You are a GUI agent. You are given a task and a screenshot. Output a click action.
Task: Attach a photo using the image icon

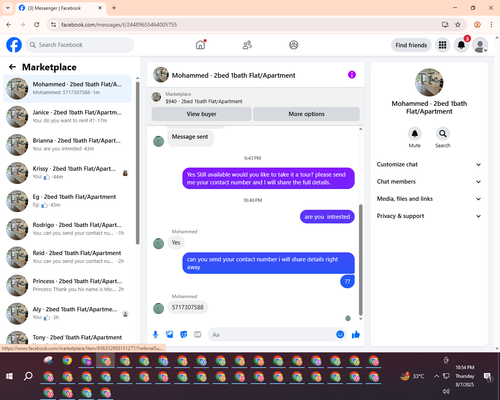coord(170,334)
